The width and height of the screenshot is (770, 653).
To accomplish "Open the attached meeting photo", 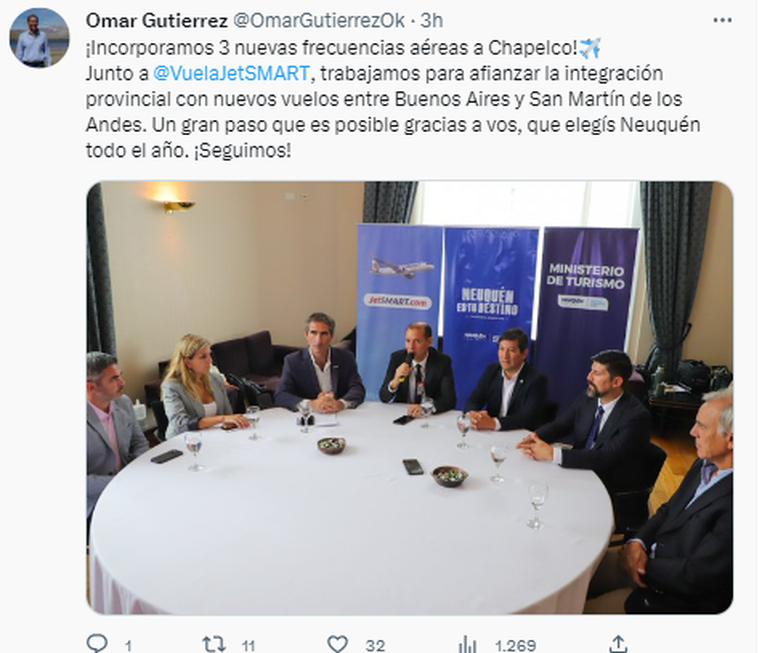I will (x=410, y=398).
